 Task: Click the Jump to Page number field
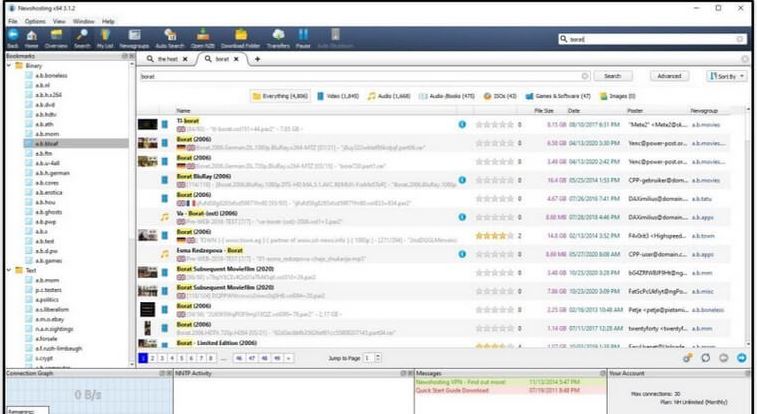(368, 358)
